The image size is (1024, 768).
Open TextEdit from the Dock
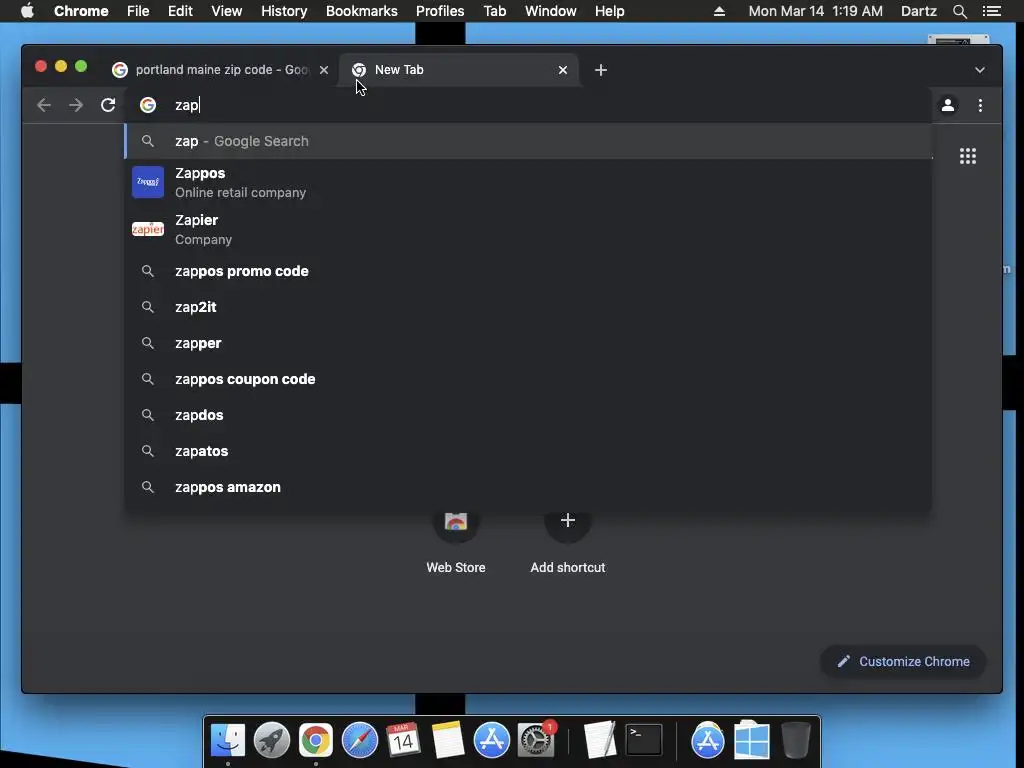[600, 741]
